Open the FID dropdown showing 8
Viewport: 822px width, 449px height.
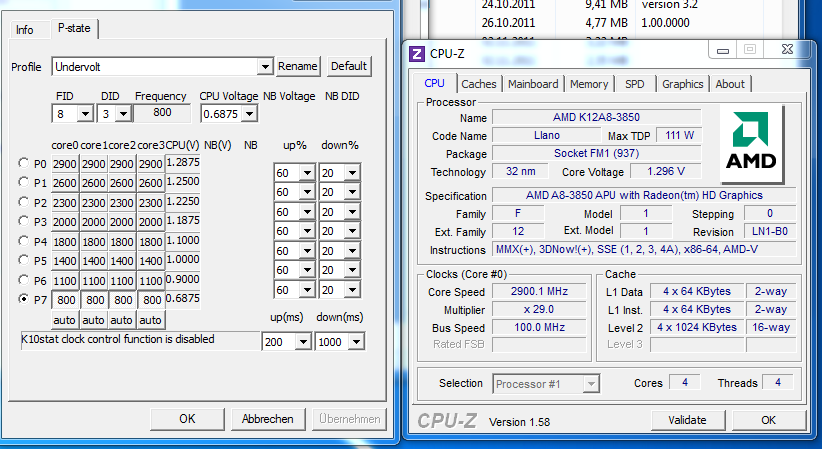click(85, 114)
